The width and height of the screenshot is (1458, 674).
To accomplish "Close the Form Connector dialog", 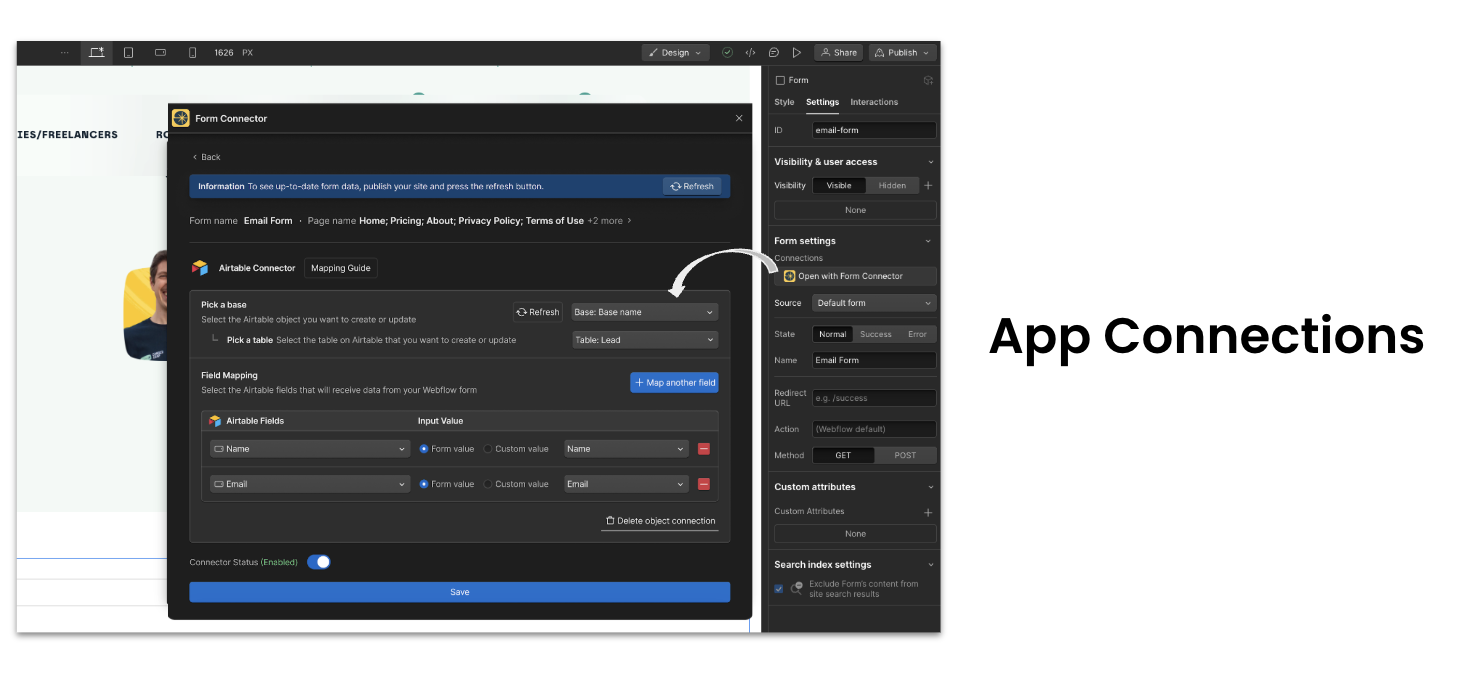I will [739, 118].
